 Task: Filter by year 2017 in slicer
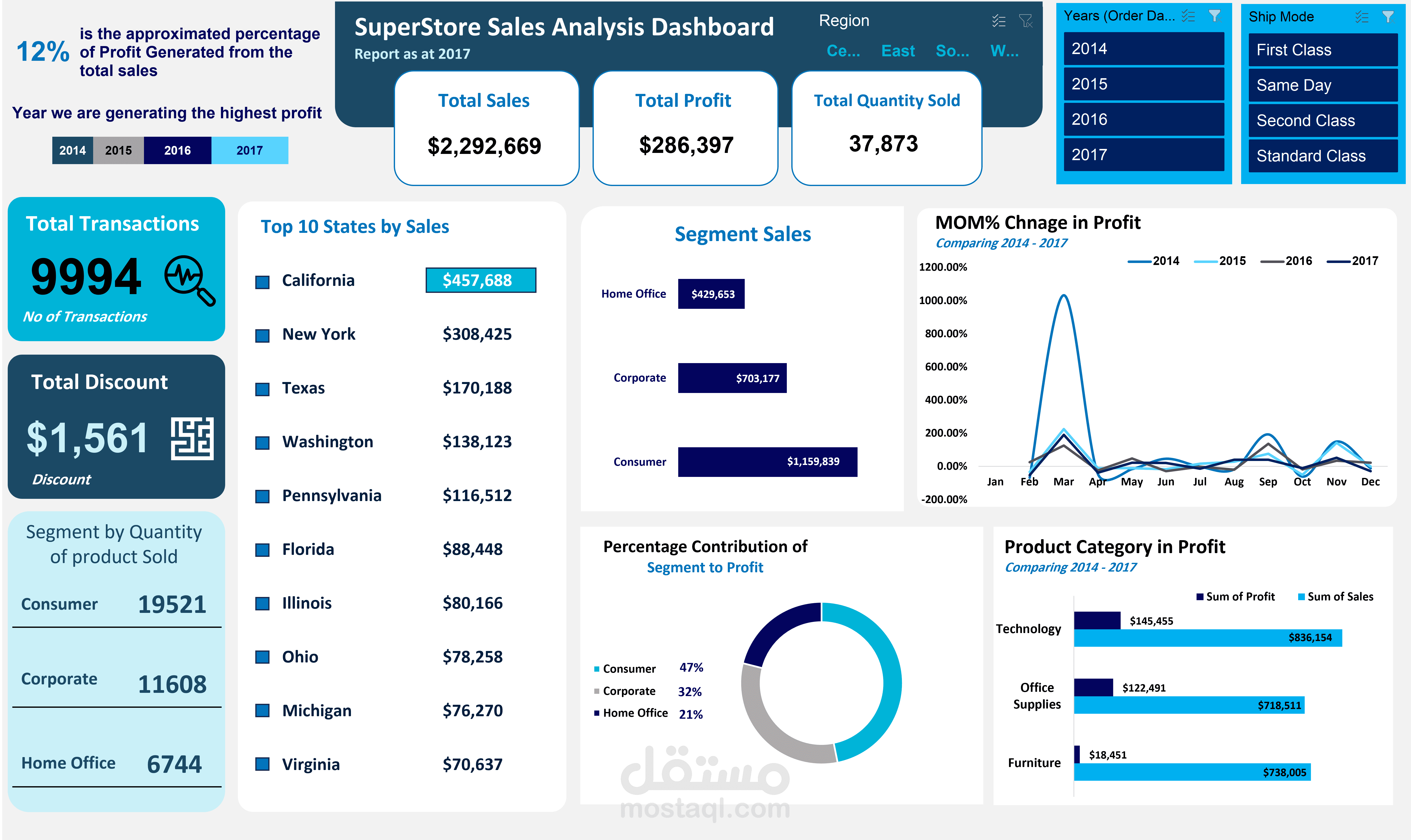click(1143, 155)
